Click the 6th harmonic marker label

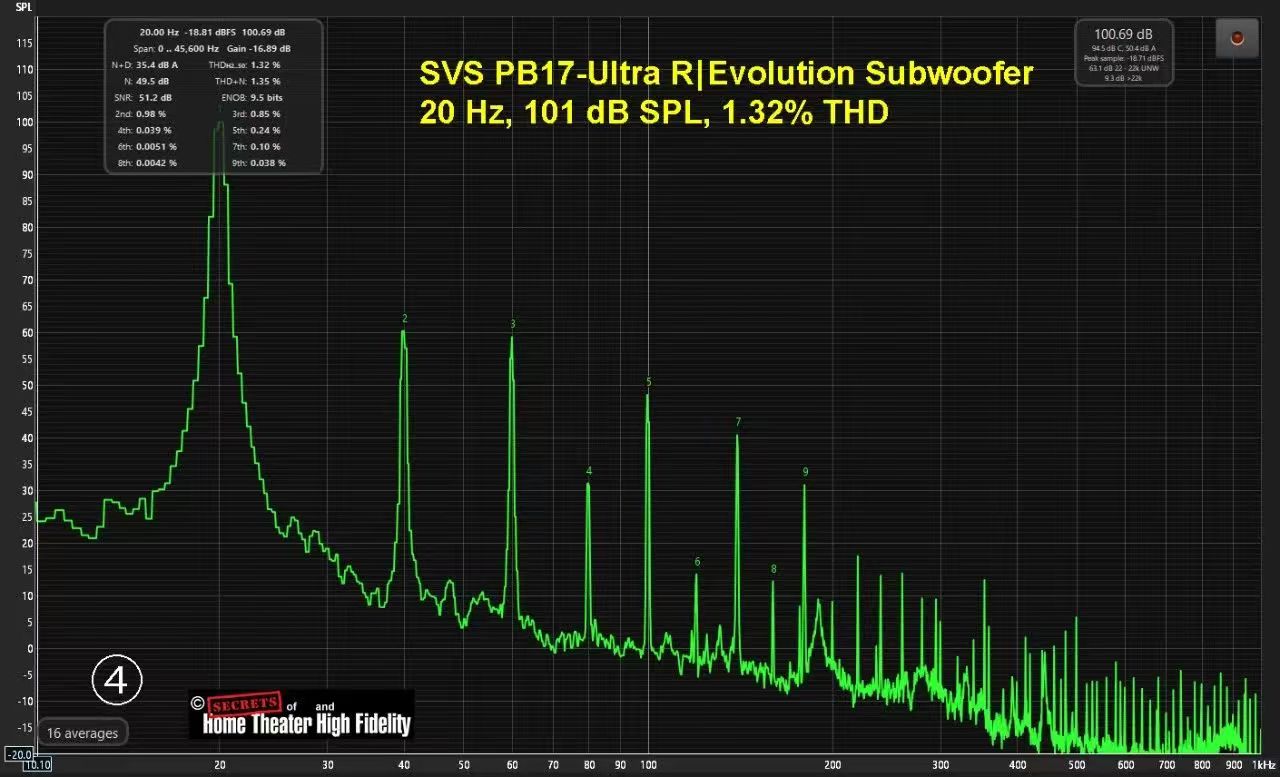[697, 562]
